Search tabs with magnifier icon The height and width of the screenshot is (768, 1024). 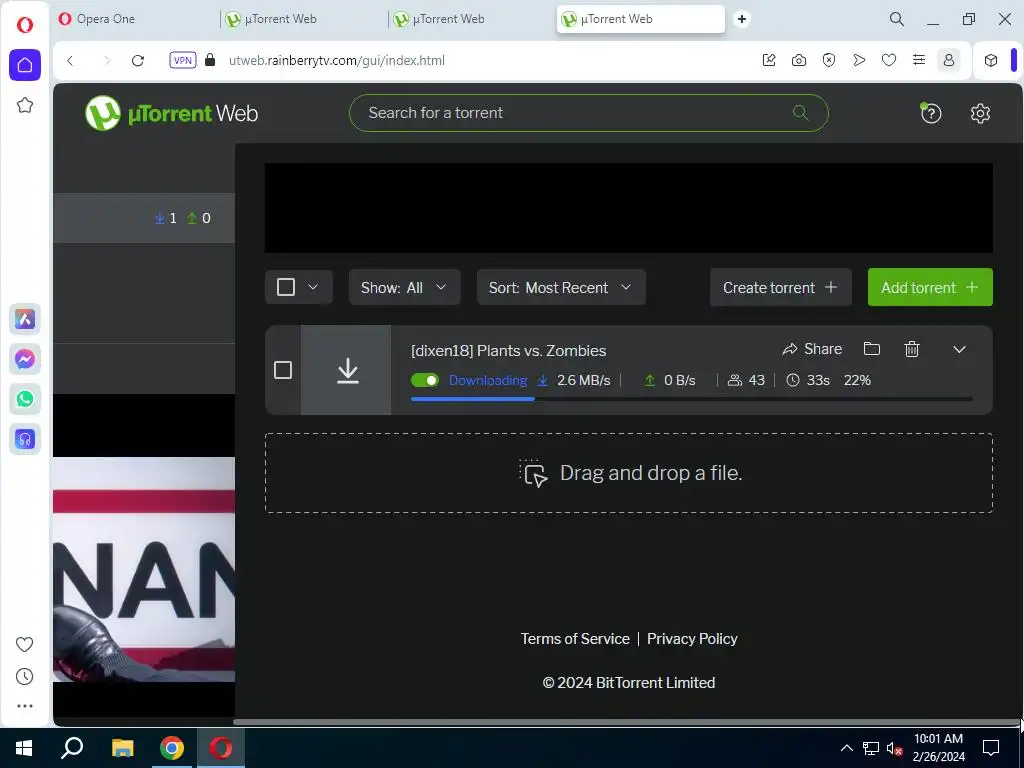(897, 19)
